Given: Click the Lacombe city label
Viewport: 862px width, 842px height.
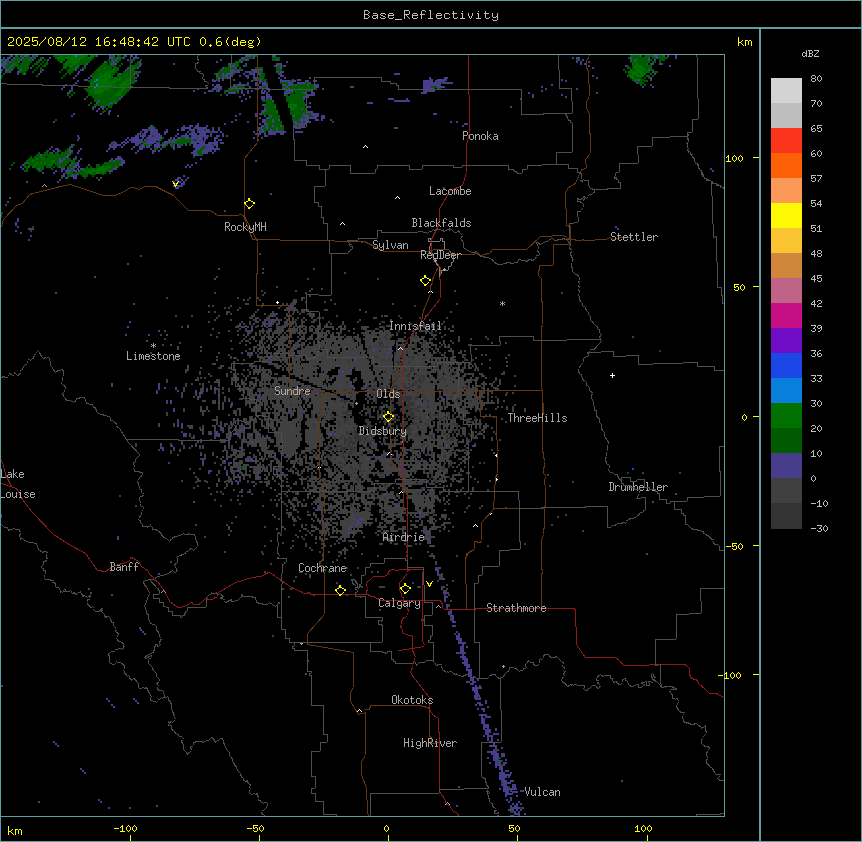Looking at the screenshot, I should [x=450, y=191].
